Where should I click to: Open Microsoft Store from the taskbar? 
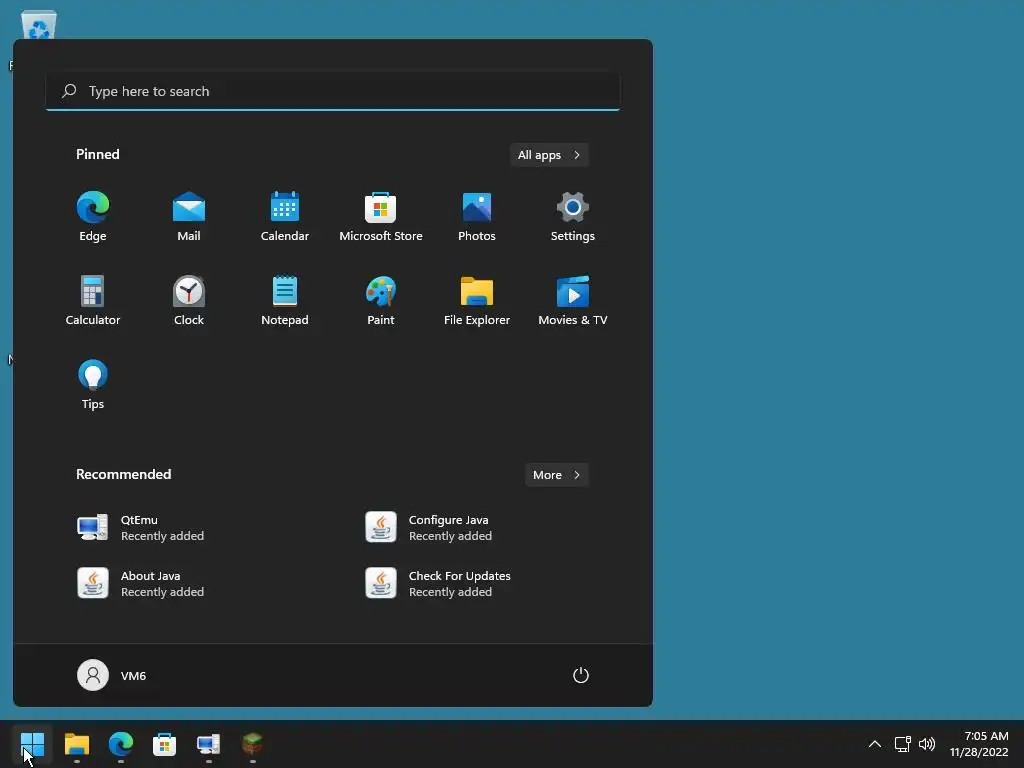click(164, 743)
